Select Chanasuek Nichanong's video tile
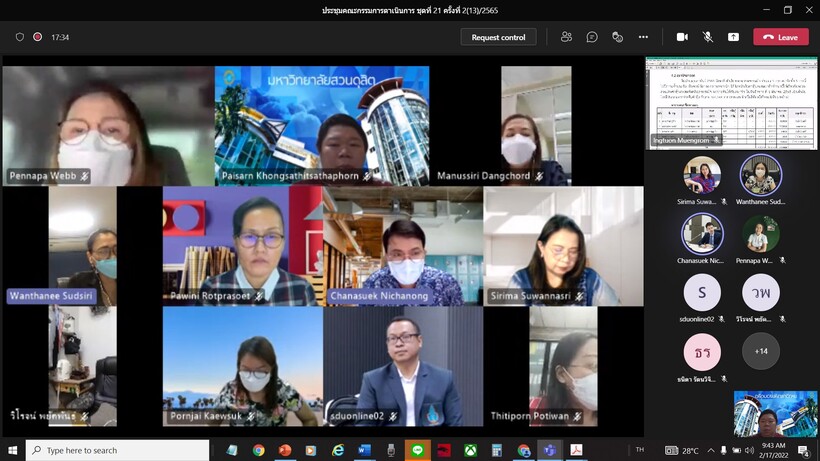820x461 pixels. point(403,246)
